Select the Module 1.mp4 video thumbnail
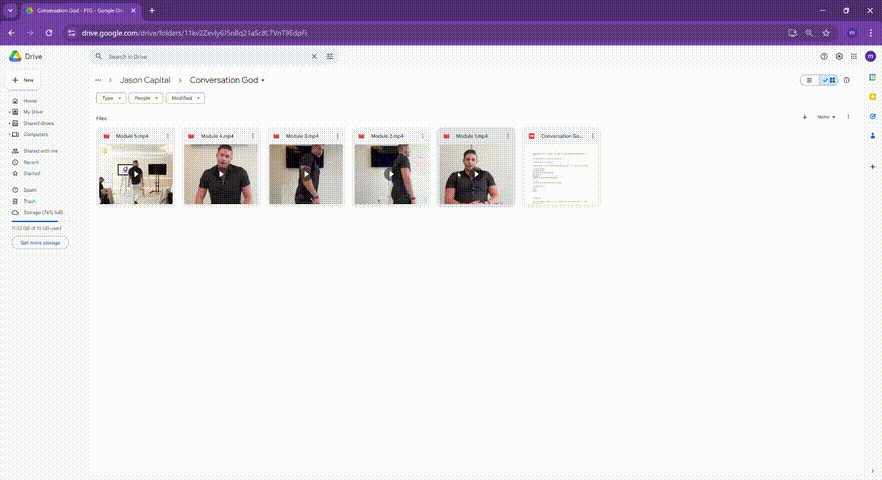 tap(476, 174)
